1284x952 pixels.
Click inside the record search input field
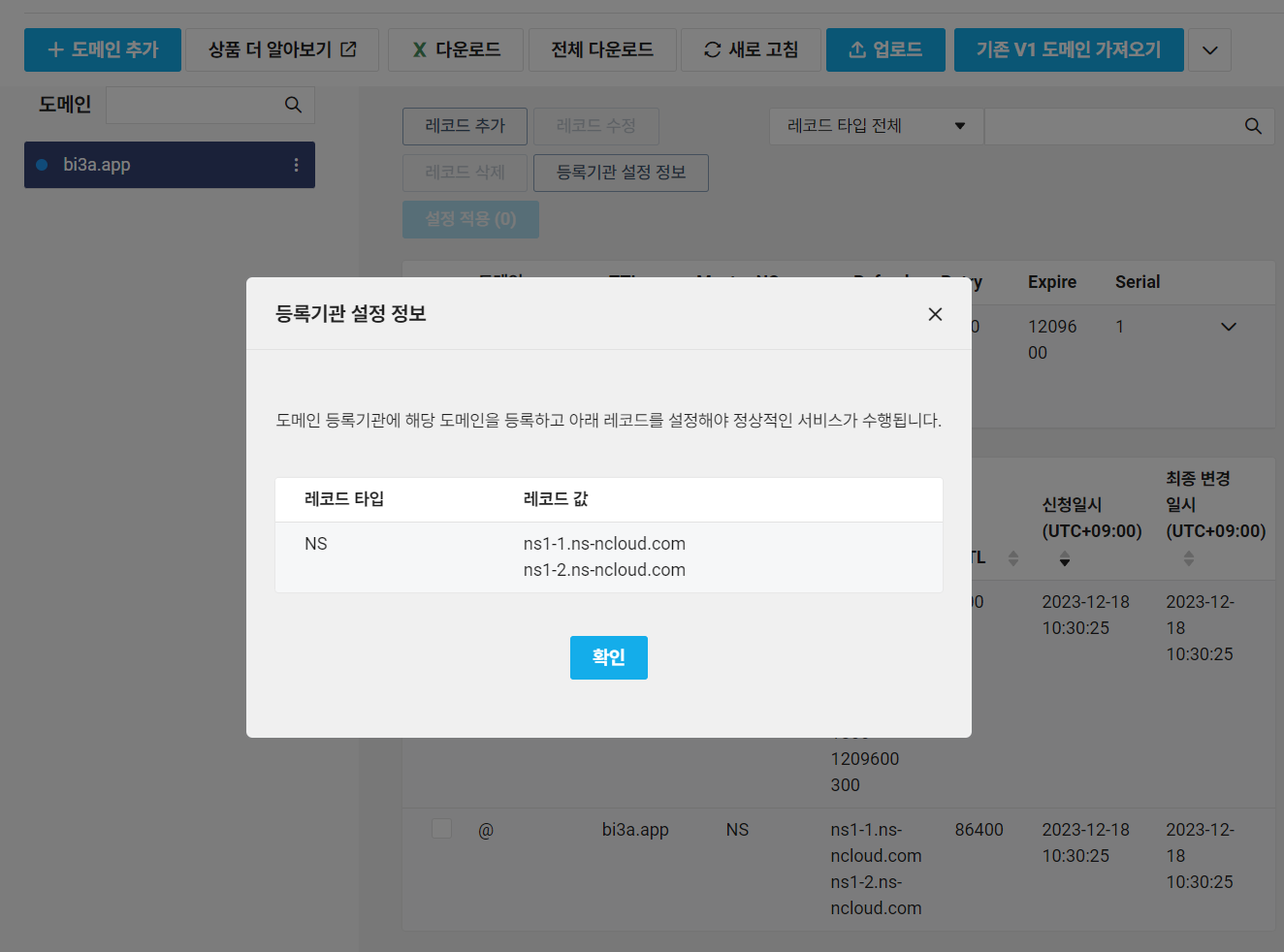click(x=1106, y=126)
